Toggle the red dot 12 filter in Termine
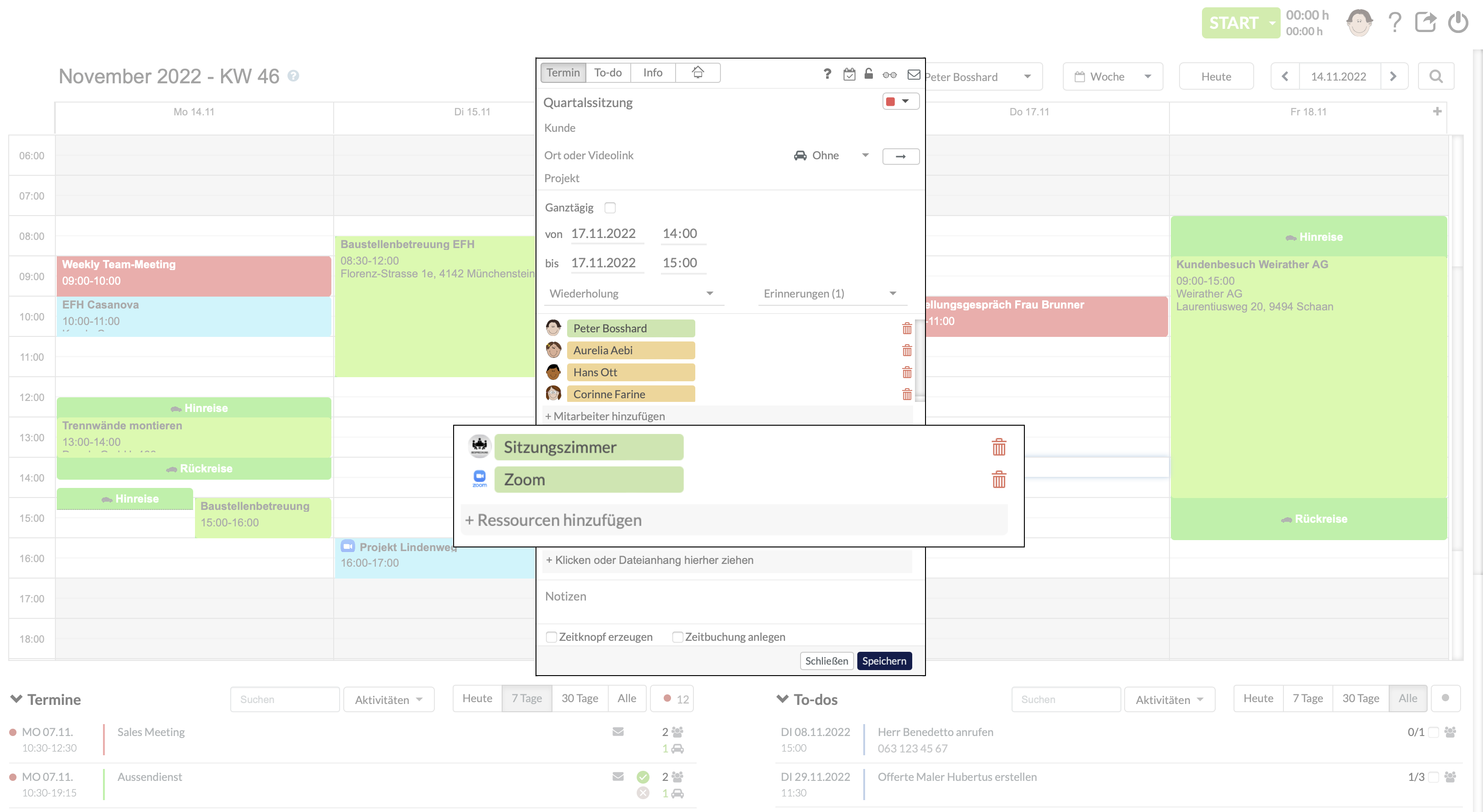Image resolution: width=1483 pixels, height=812 pixels. point(672,698)
